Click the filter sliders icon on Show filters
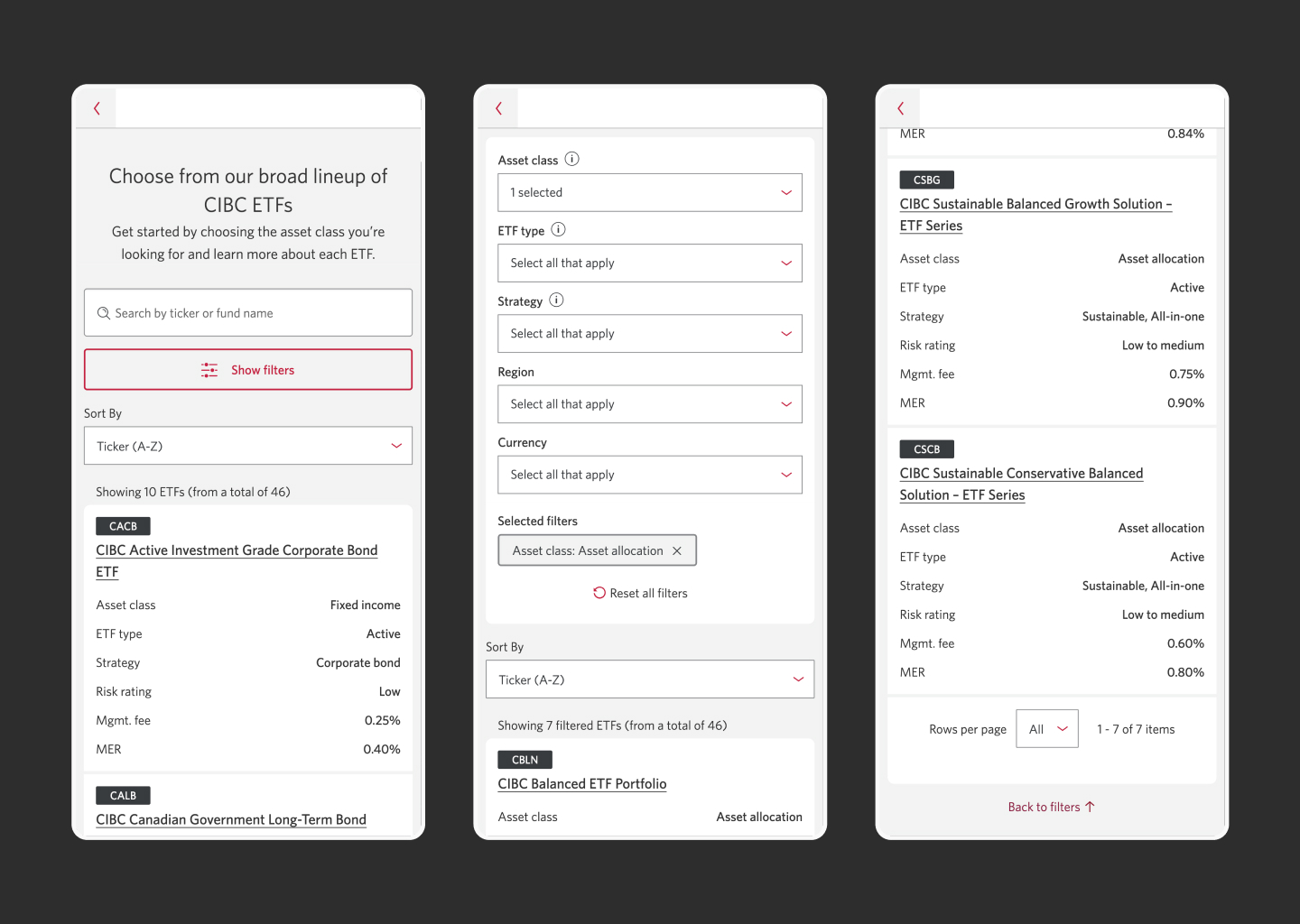This screenshot has width=1300, height=924. 209,369
